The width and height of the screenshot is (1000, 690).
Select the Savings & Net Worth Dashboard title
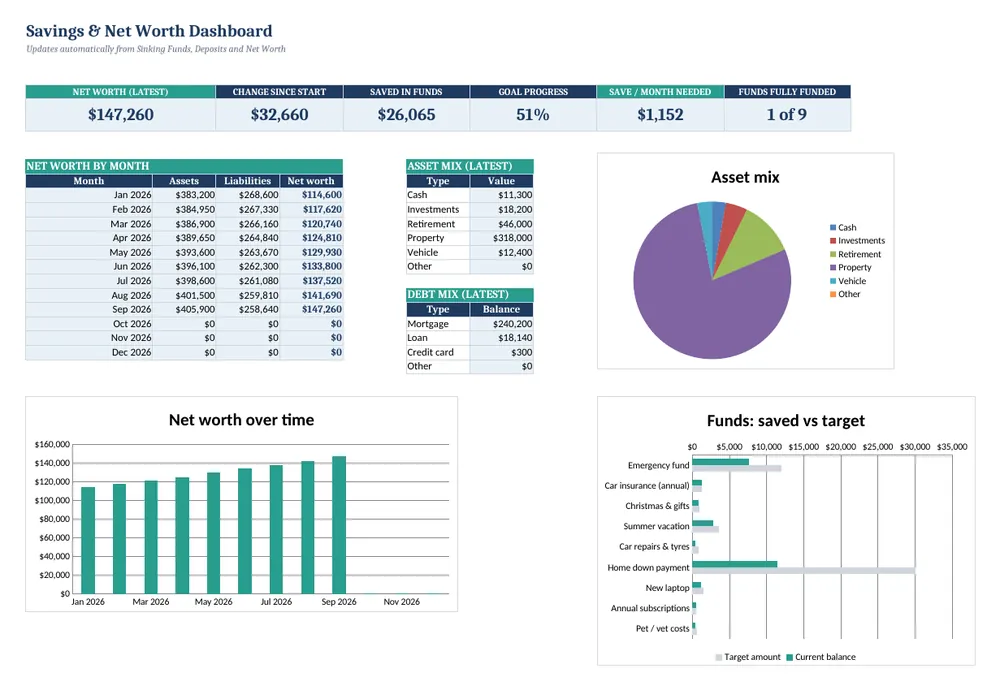[x=149, y=31]
